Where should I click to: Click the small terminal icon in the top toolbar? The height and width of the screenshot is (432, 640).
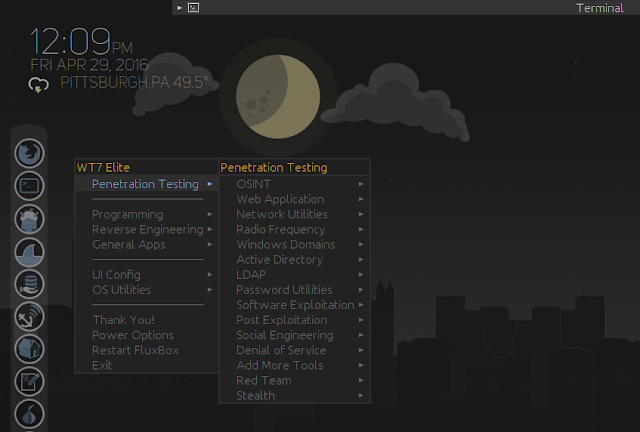193,7
